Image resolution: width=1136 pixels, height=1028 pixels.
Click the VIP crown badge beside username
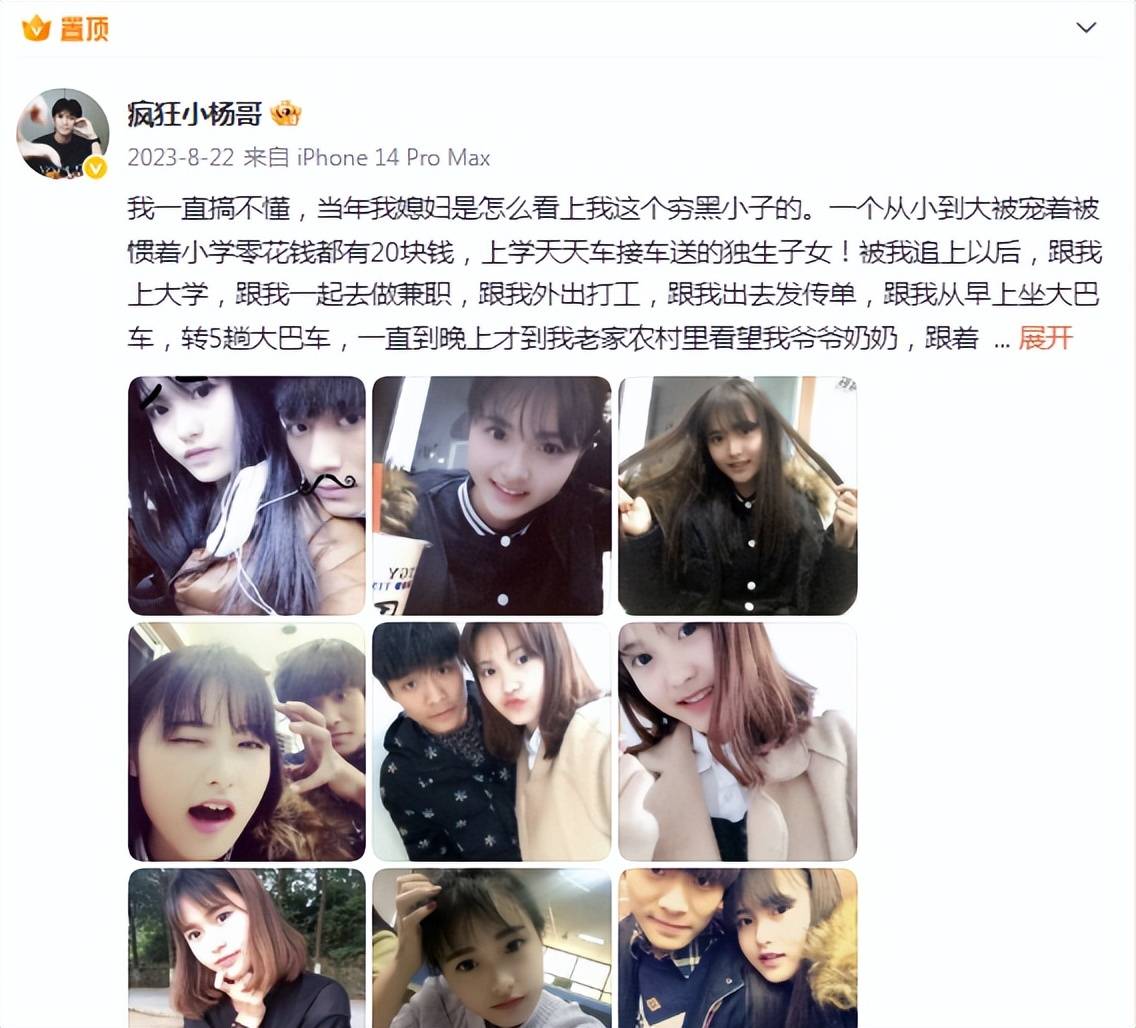coord(285,114)
